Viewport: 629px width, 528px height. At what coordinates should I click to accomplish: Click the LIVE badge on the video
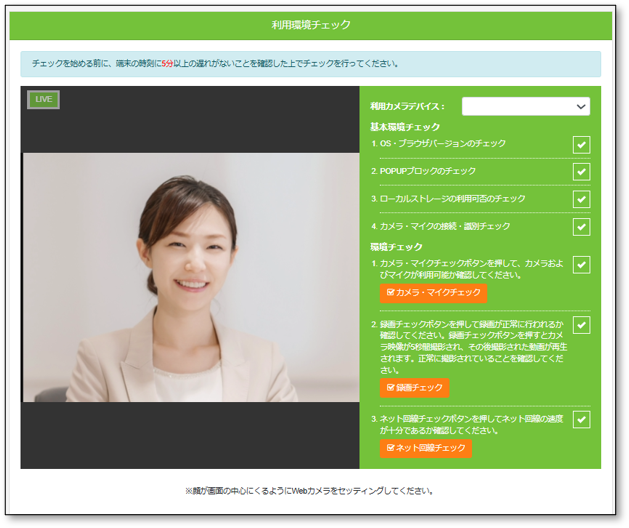click(x=43, y=99)
